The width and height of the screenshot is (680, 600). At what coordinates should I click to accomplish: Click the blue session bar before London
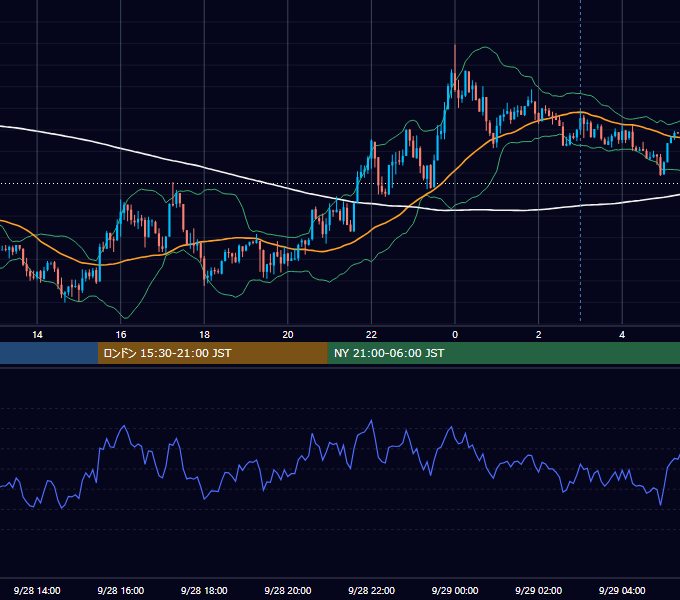(49, 353)
